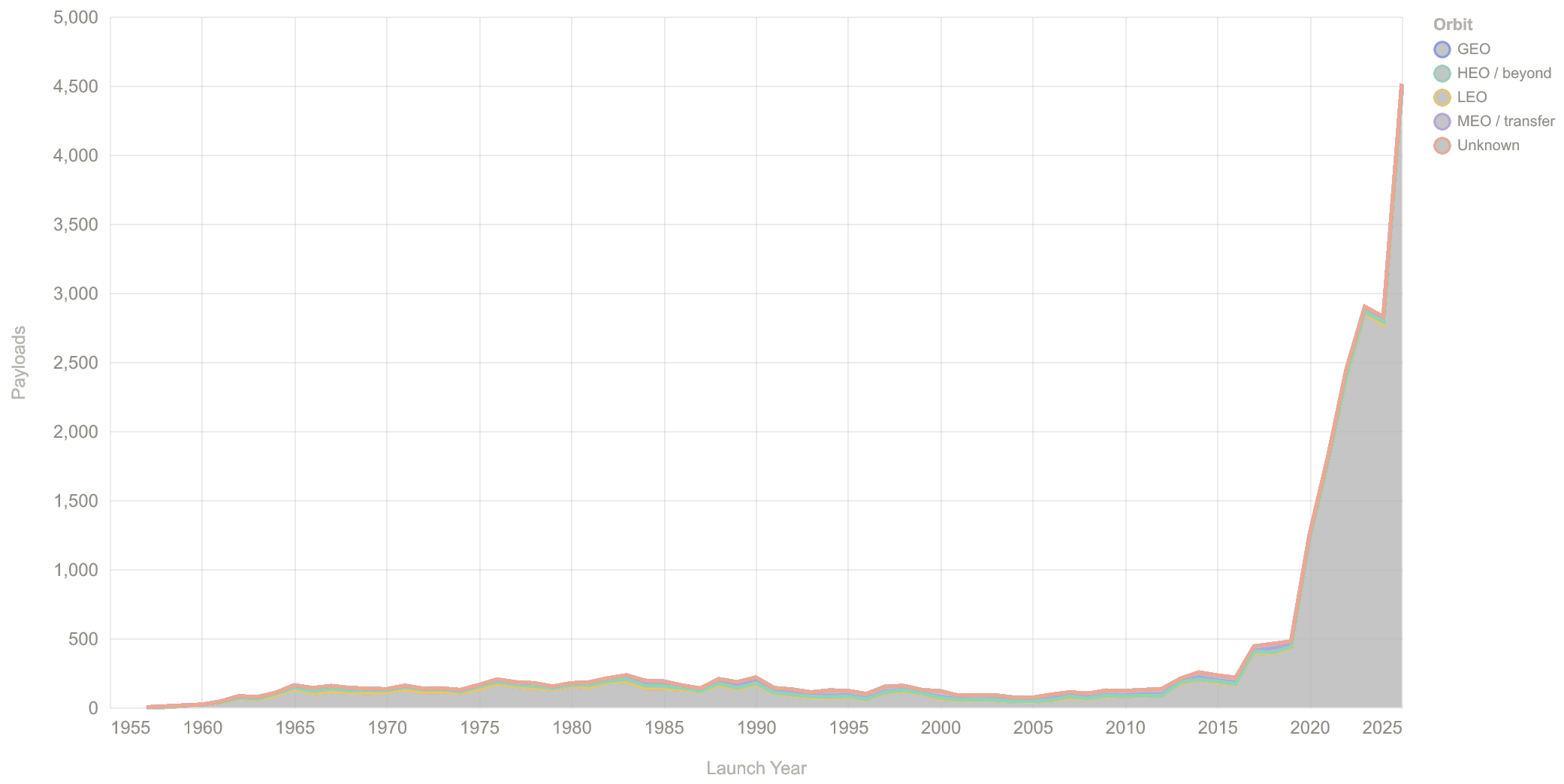Click the 1,500 y-axis tick label
This screenshot has height=784, width=1564.
tap(77, 501)
